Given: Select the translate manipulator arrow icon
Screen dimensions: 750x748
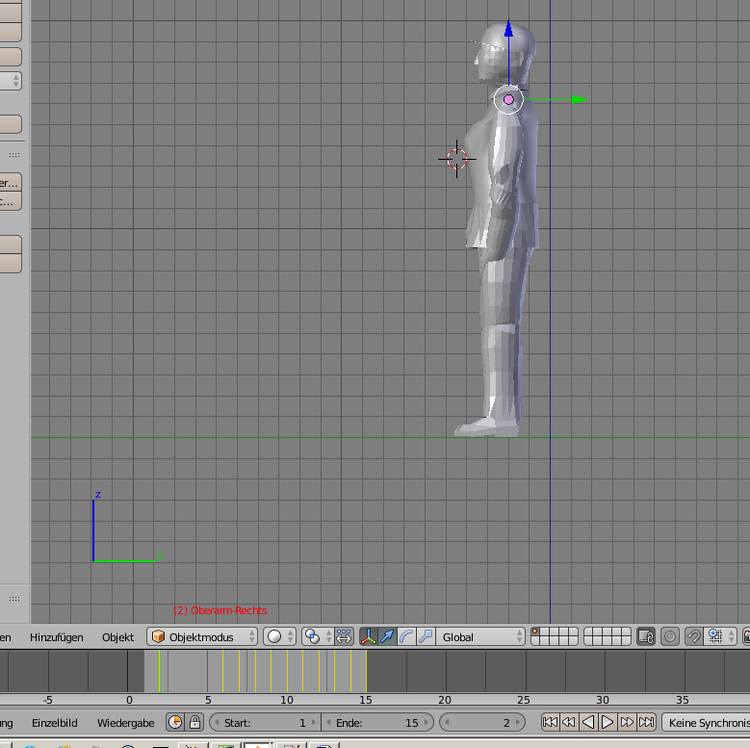Looking at the screenshot, I should click(x=387, y=637).
